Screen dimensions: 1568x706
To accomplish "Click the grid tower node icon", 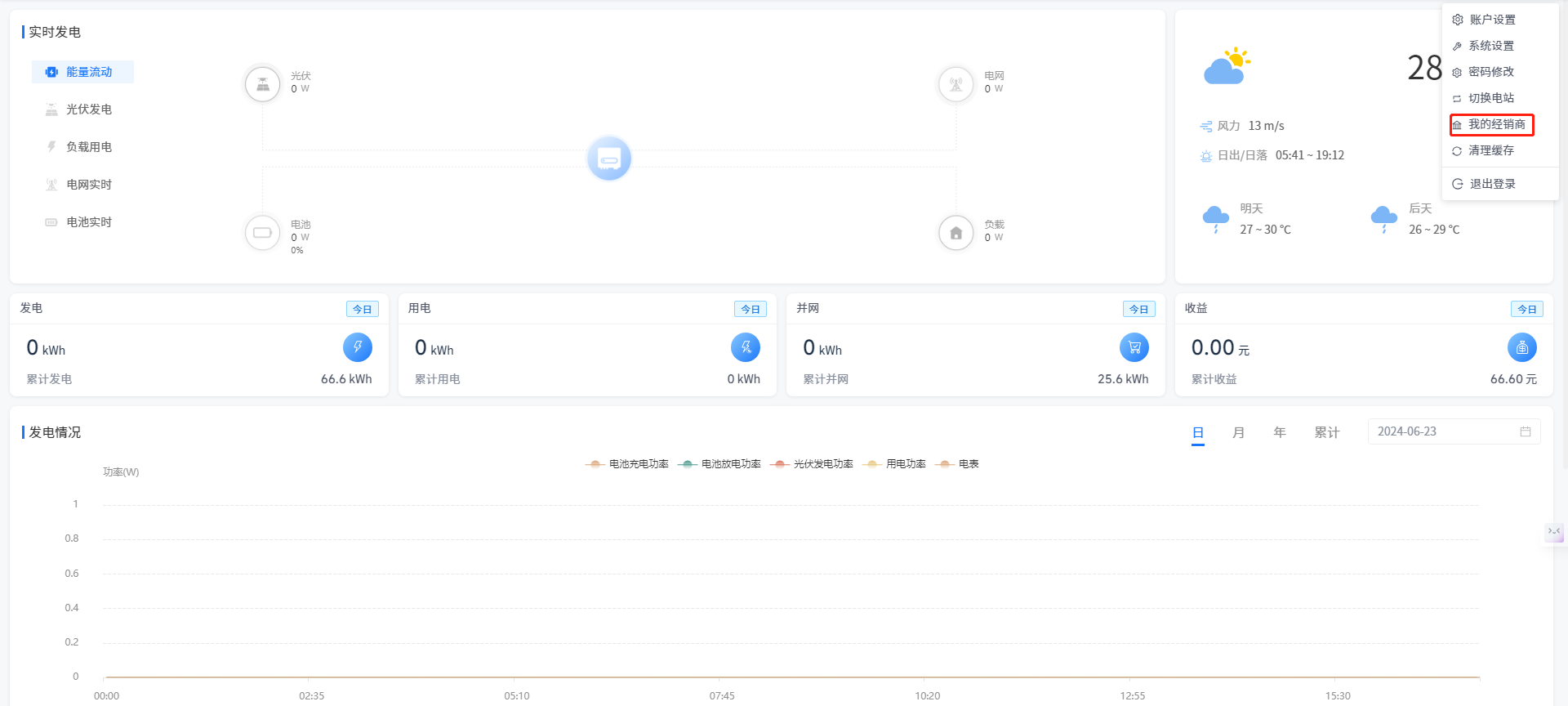I will coord(955,84).
